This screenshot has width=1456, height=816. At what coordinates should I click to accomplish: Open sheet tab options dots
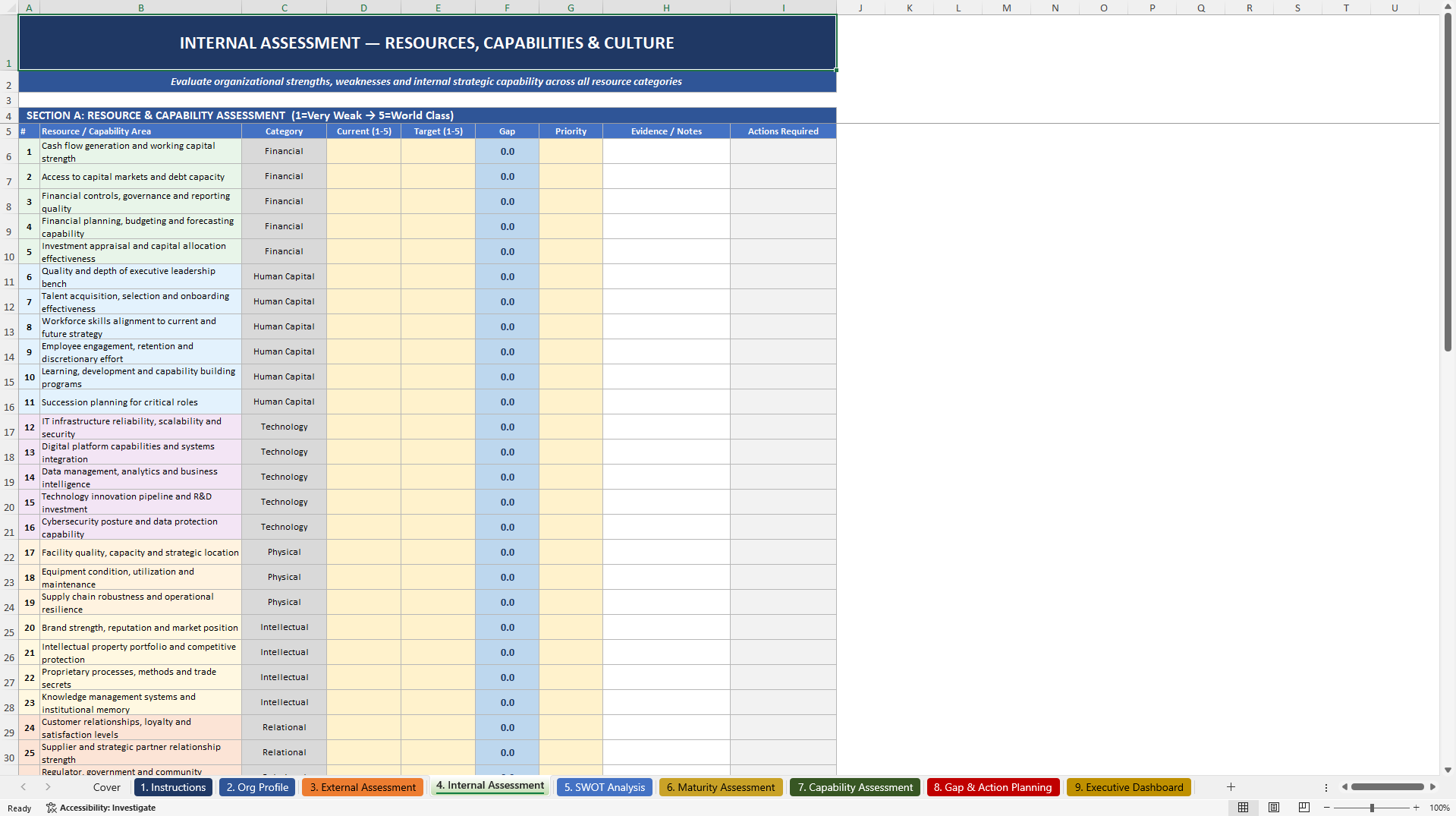pos(1326,787)
